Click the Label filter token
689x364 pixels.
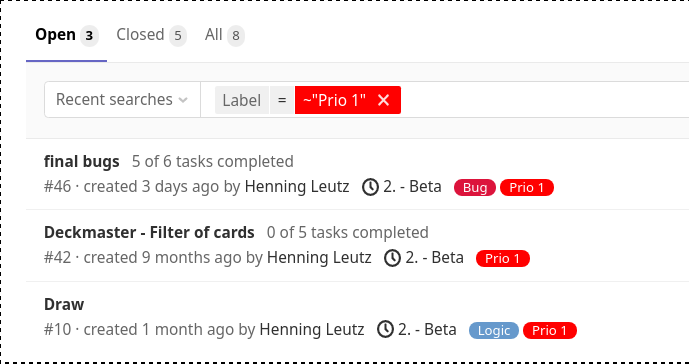pyautogui.click(x=242, y=100)
